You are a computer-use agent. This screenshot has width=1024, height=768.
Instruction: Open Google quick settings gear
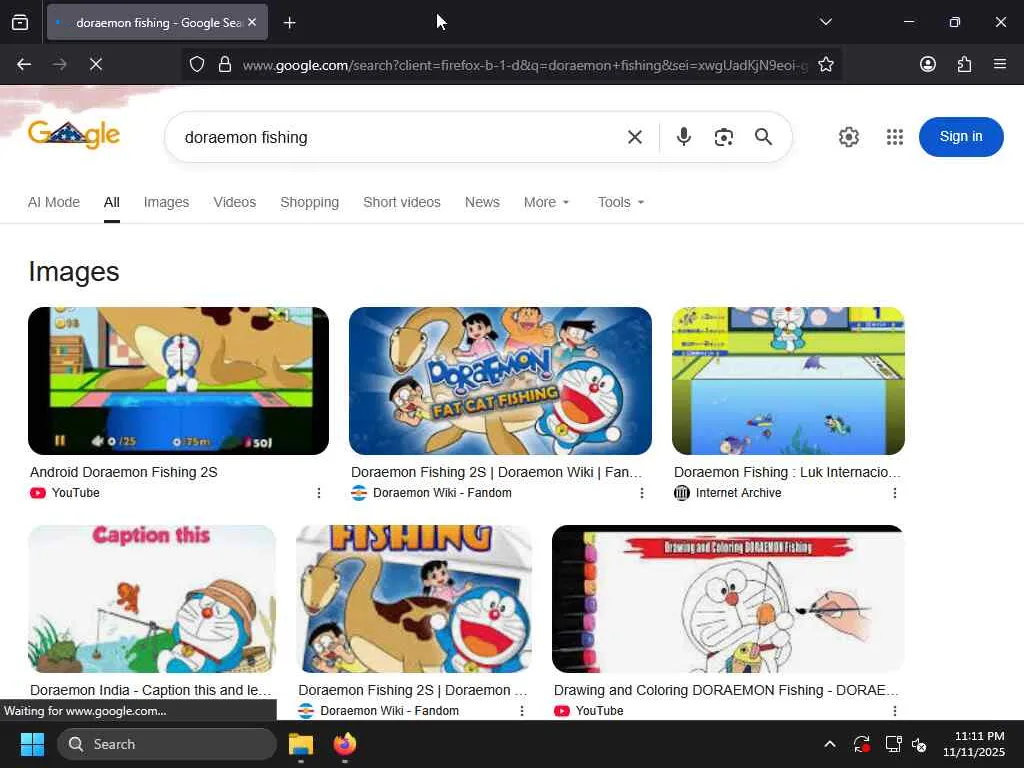tap(848, 137)
